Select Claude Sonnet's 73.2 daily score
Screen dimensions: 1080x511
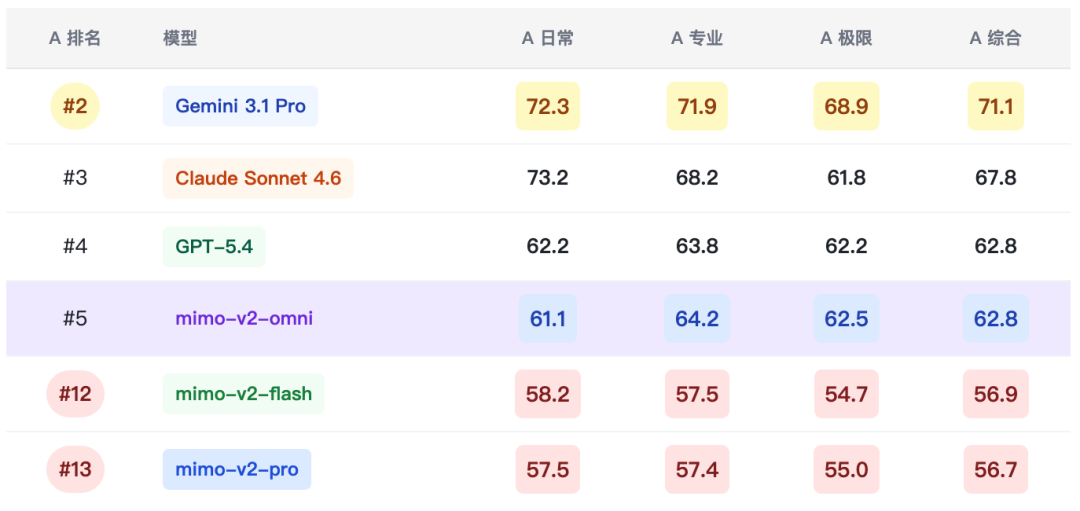tap(547, 178)
